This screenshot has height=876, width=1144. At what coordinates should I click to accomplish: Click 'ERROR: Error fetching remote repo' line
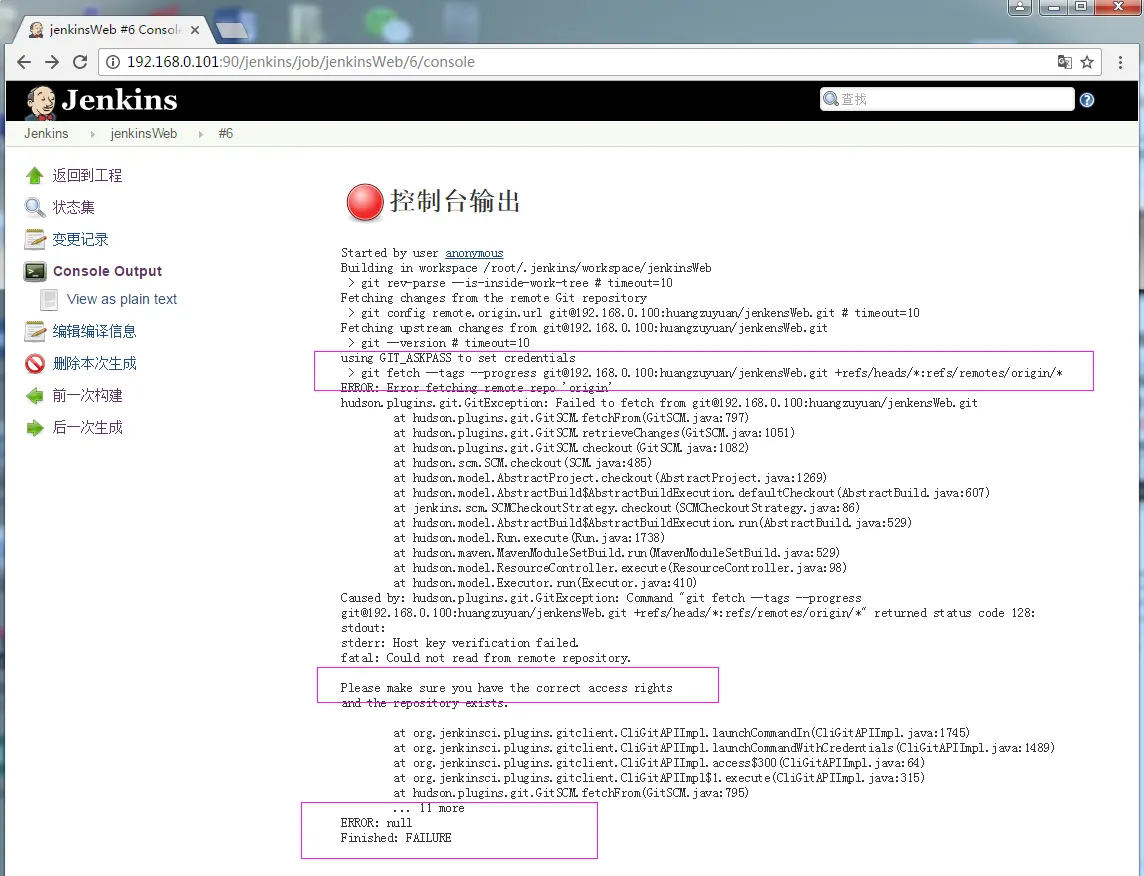476,388
